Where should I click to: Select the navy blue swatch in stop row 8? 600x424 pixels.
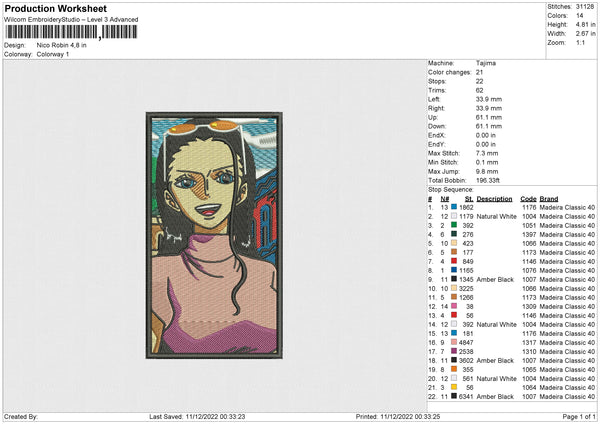coord(454,270)
